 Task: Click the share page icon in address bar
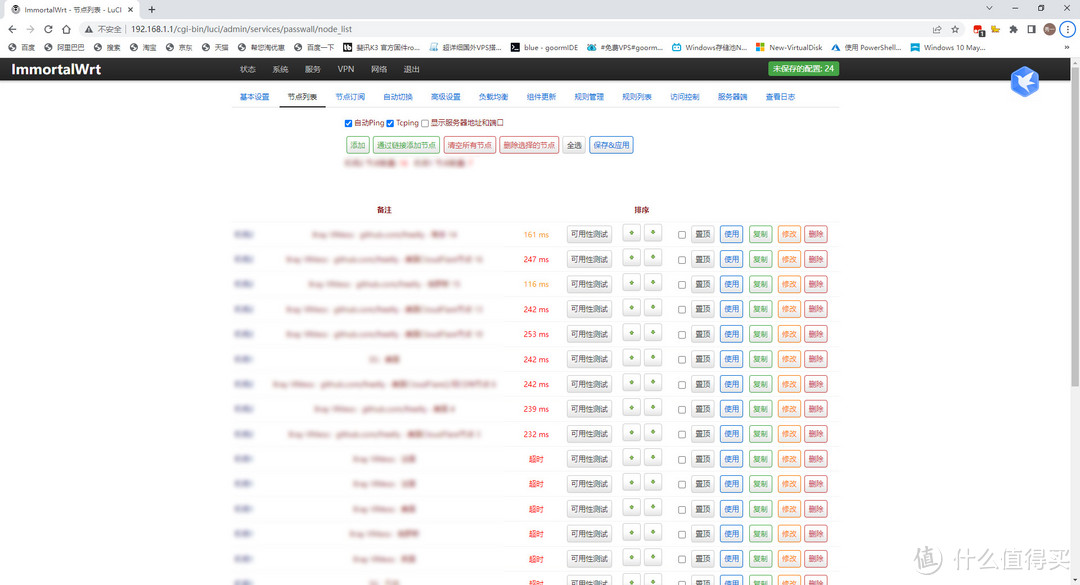coord(936,29)
